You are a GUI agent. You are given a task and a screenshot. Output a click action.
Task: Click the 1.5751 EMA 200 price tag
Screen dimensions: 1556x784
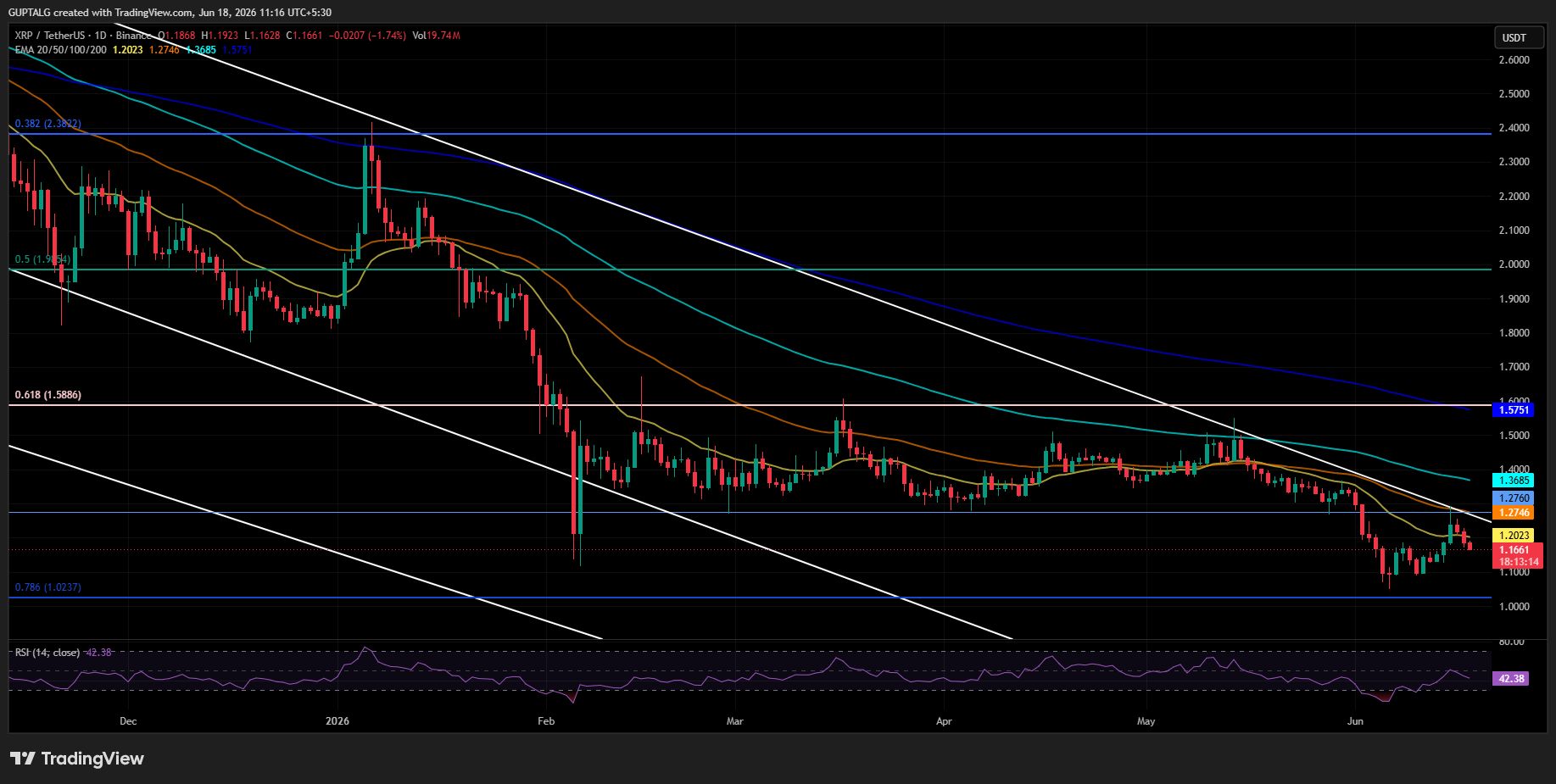1514,410
